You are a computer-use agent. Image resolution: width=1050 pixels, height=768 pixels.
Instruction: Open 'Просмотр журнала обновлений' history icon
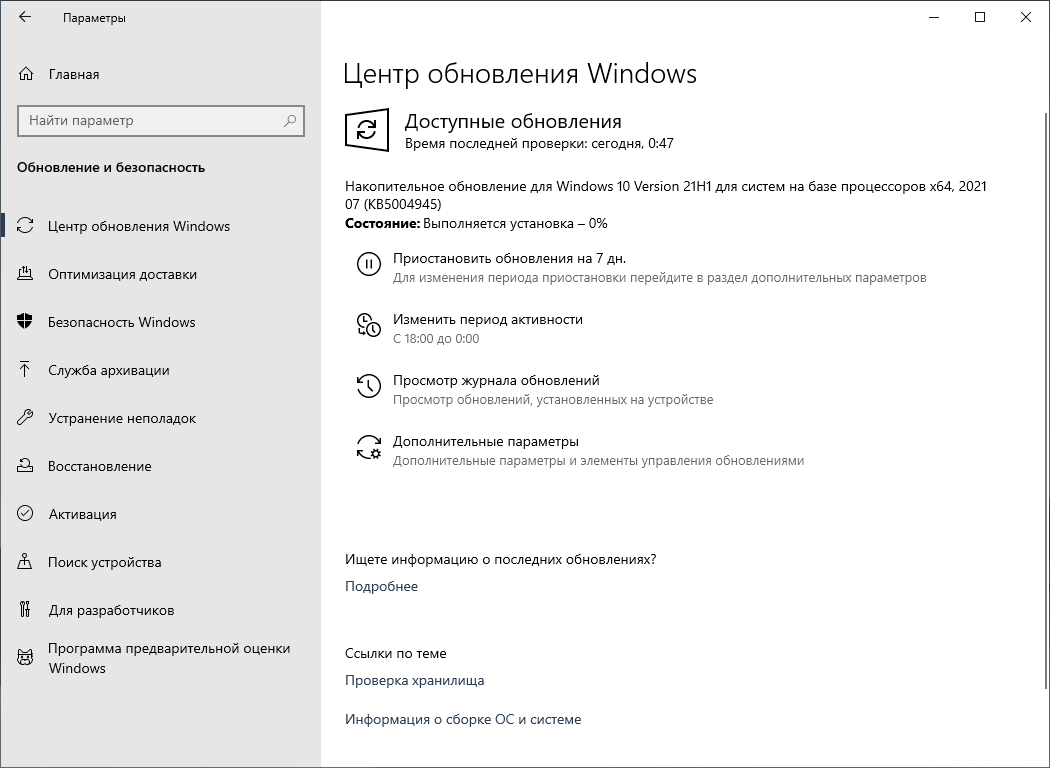coord(369,386)
